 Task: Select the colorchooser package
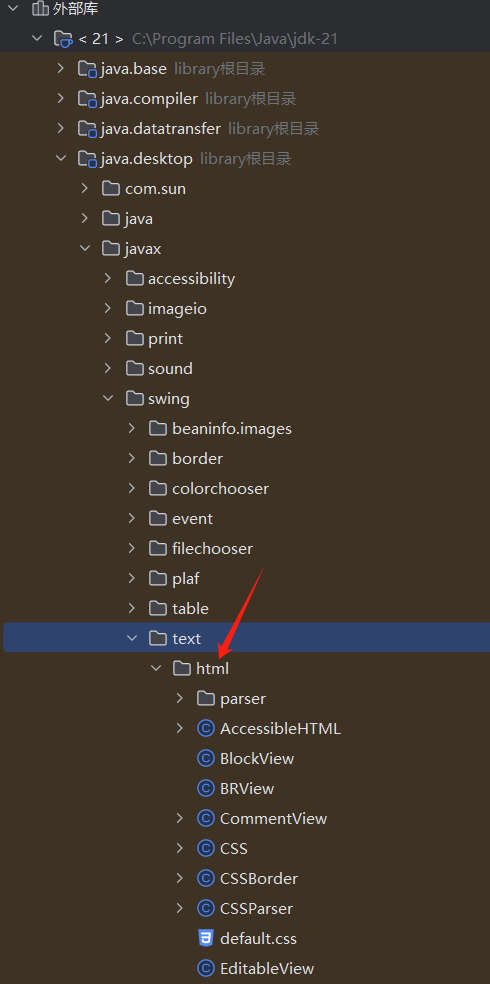point(220,488)
